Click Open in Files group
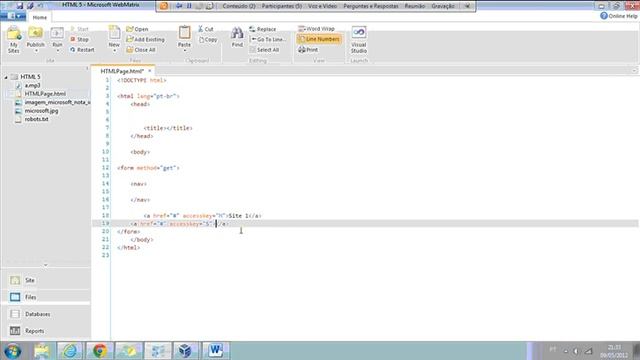The width and height of the screenshot is (640, 360). coord(137,29)
